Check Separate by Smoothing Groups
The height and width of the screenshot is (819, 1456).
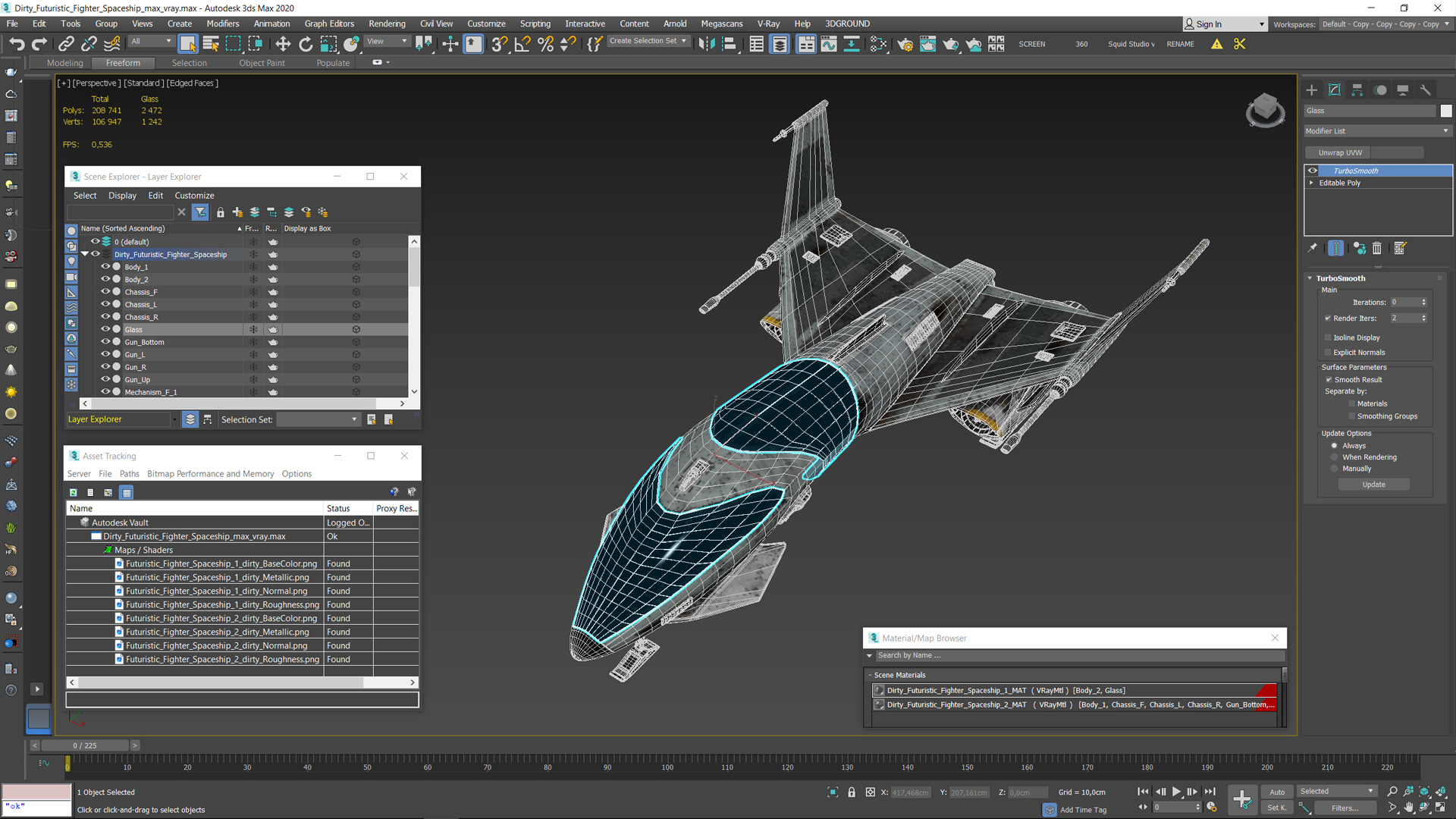(1351, 416)
